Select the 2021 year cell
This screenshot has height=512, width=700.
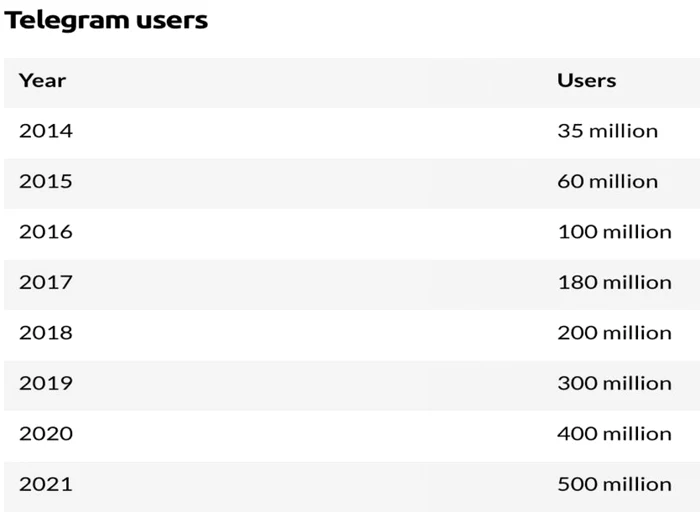pos(46,484)
